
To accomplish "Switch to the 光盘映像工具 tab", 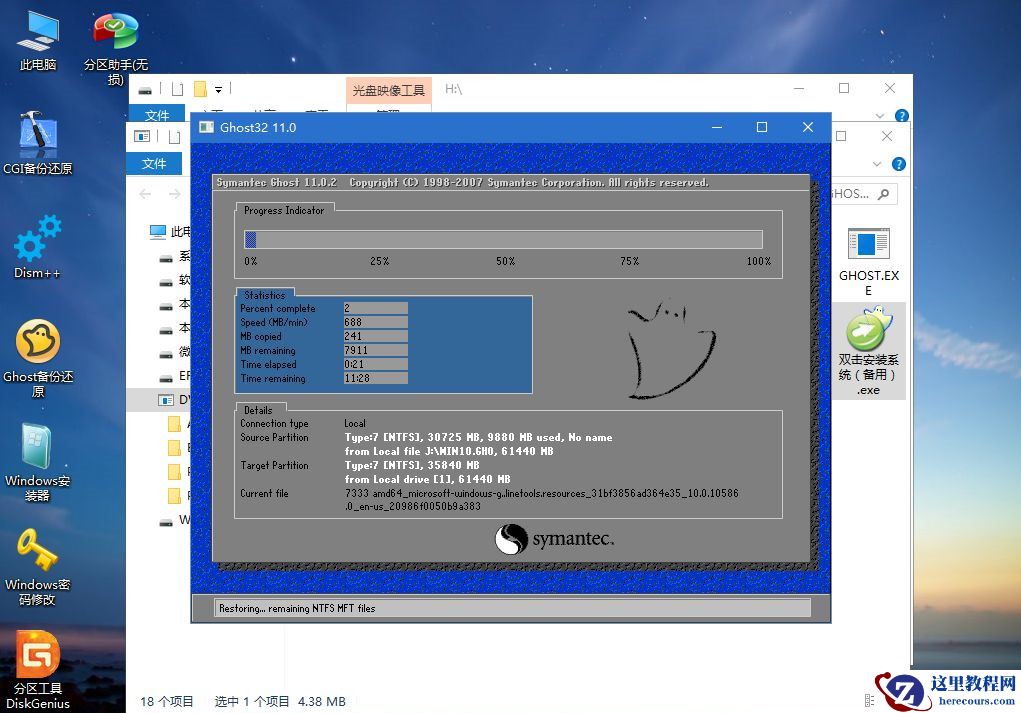I will [389, 89].
